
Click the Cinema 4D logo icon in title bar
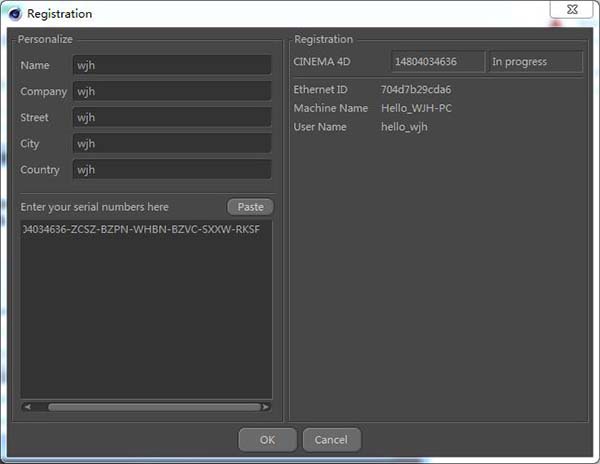[x=15, y=14]
